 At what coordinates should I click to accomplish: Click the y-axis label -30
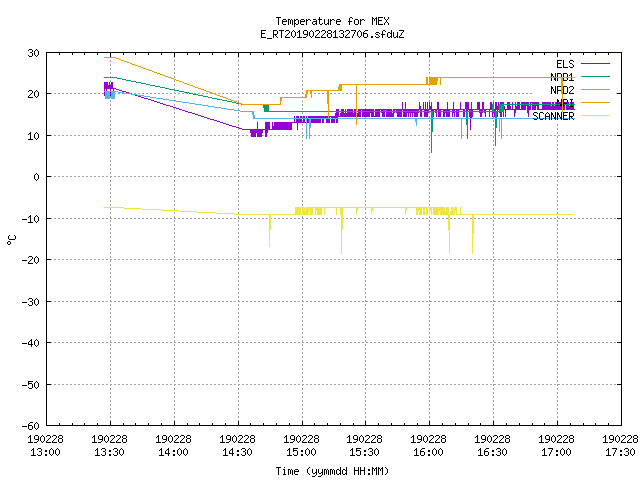pyautogui.click(x=31, y=302)
